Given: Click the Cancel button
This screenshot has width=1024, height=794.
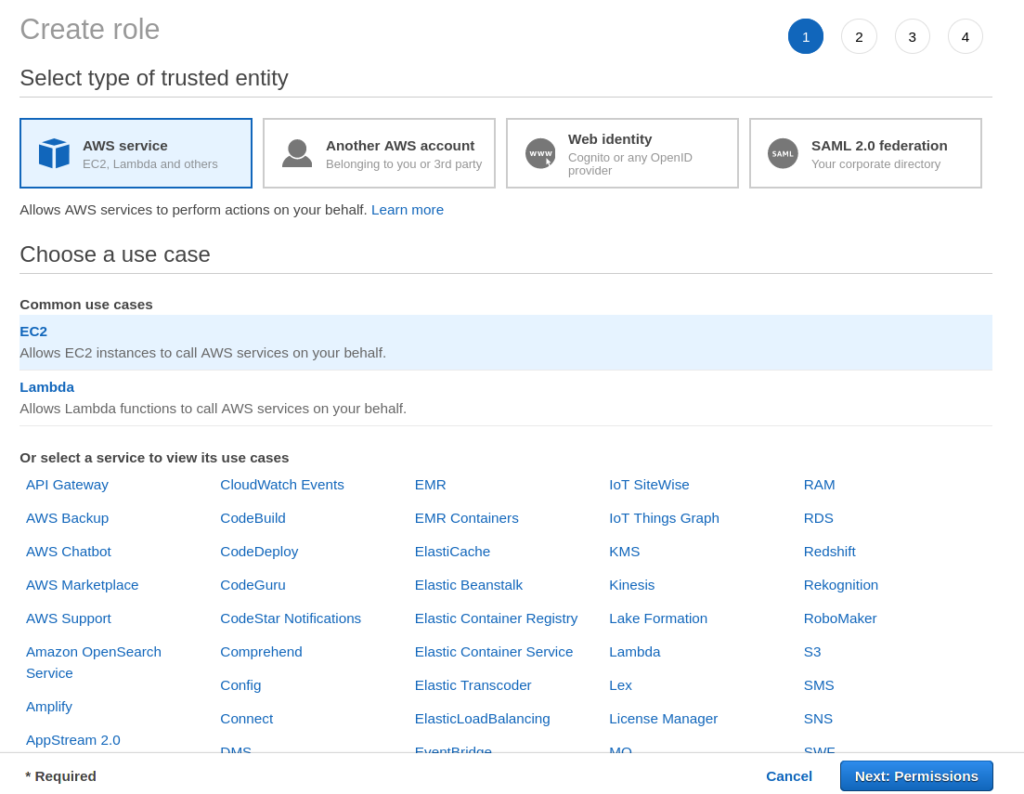Looking at the screenshot, I should pyautogui.click(x=789, y=776).
